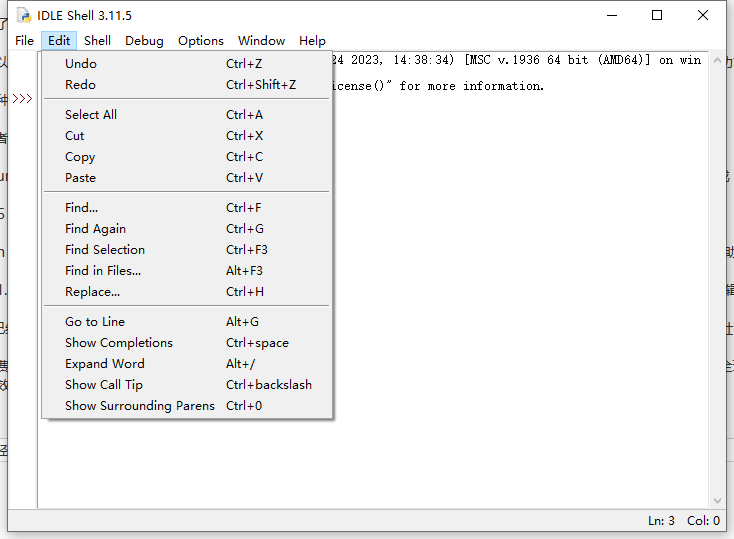This screenshot has height=539, width=734.
Task: Click the Col: 0 status indicator
Action: (703, 521)
